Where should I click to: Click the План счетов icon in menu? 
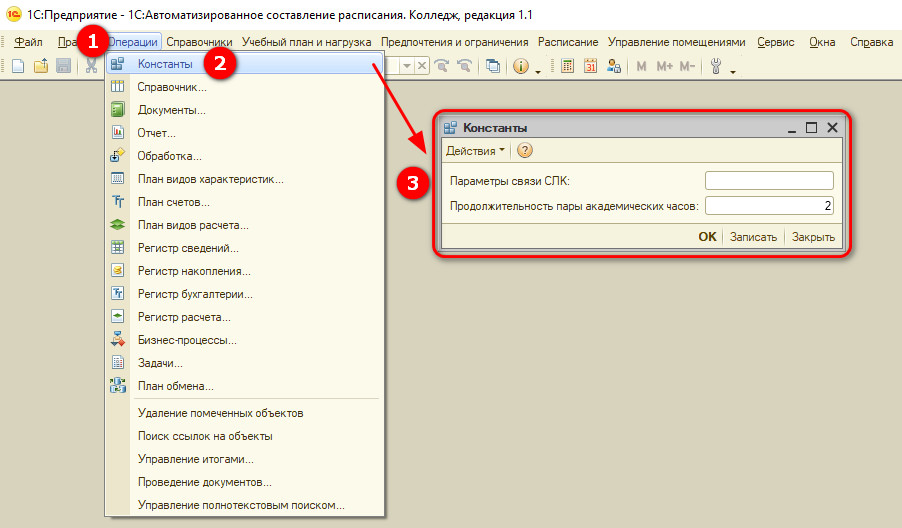coord(117,201)
